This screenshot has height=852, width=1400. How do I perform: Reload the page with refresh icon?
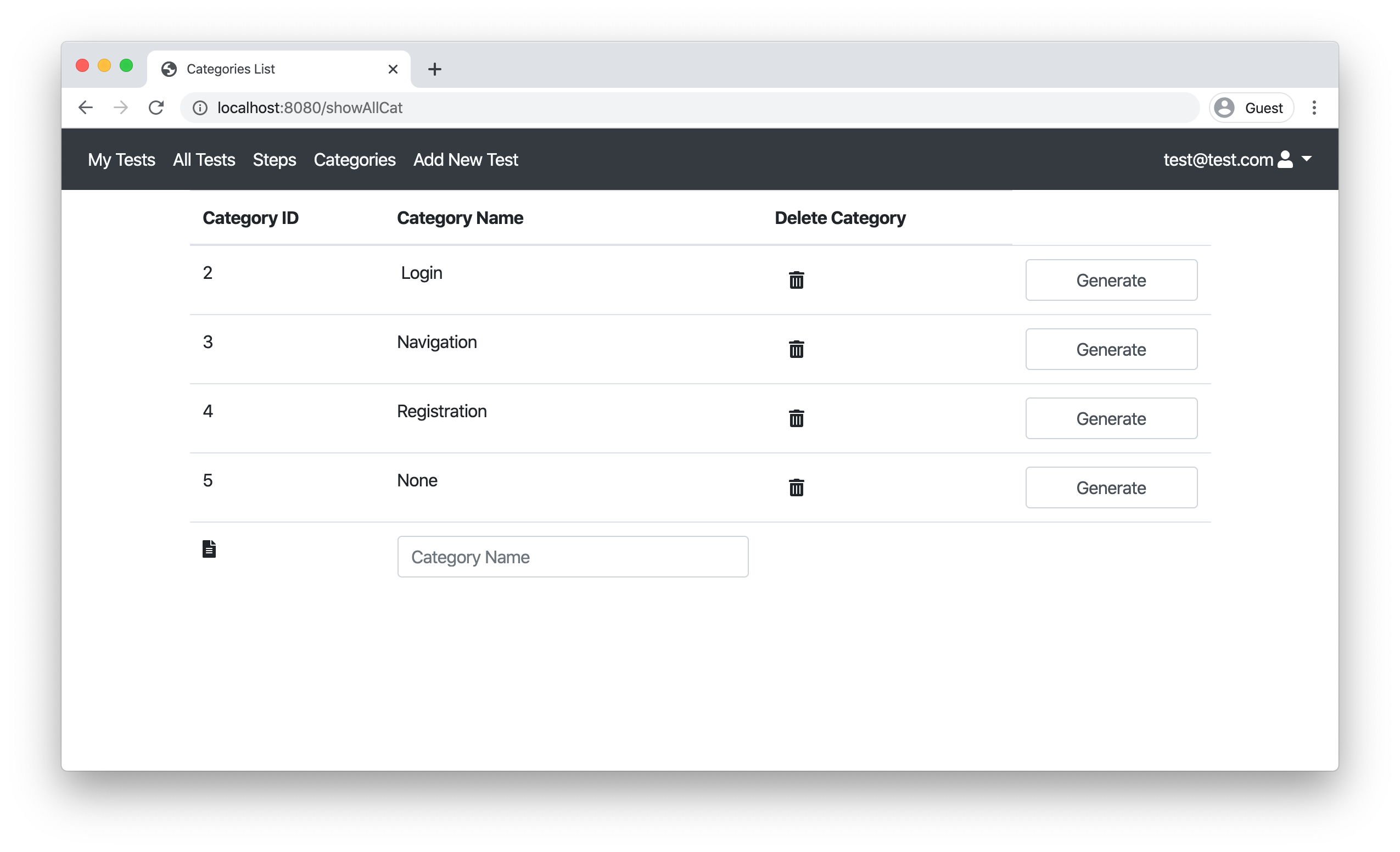click(156, 108)
